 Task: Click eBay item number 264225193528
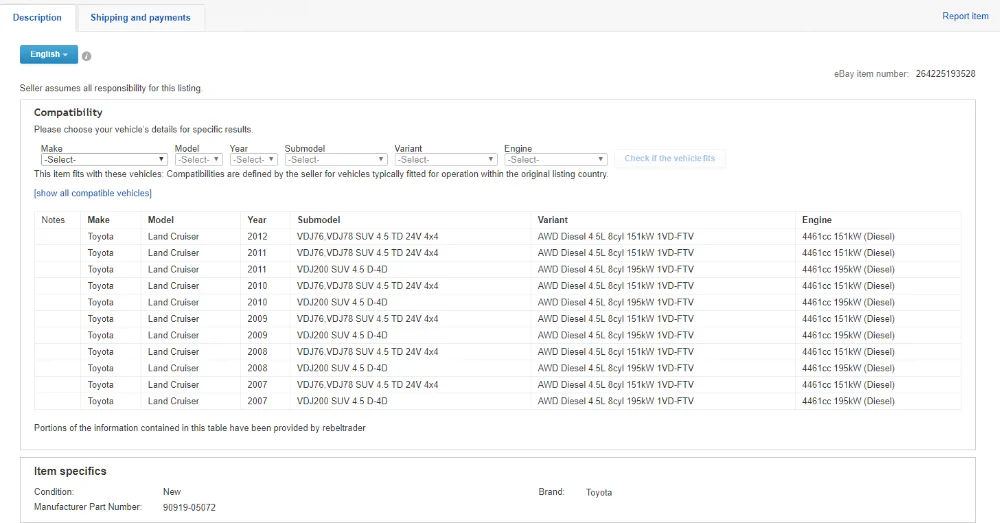click(x=945, y=74)
